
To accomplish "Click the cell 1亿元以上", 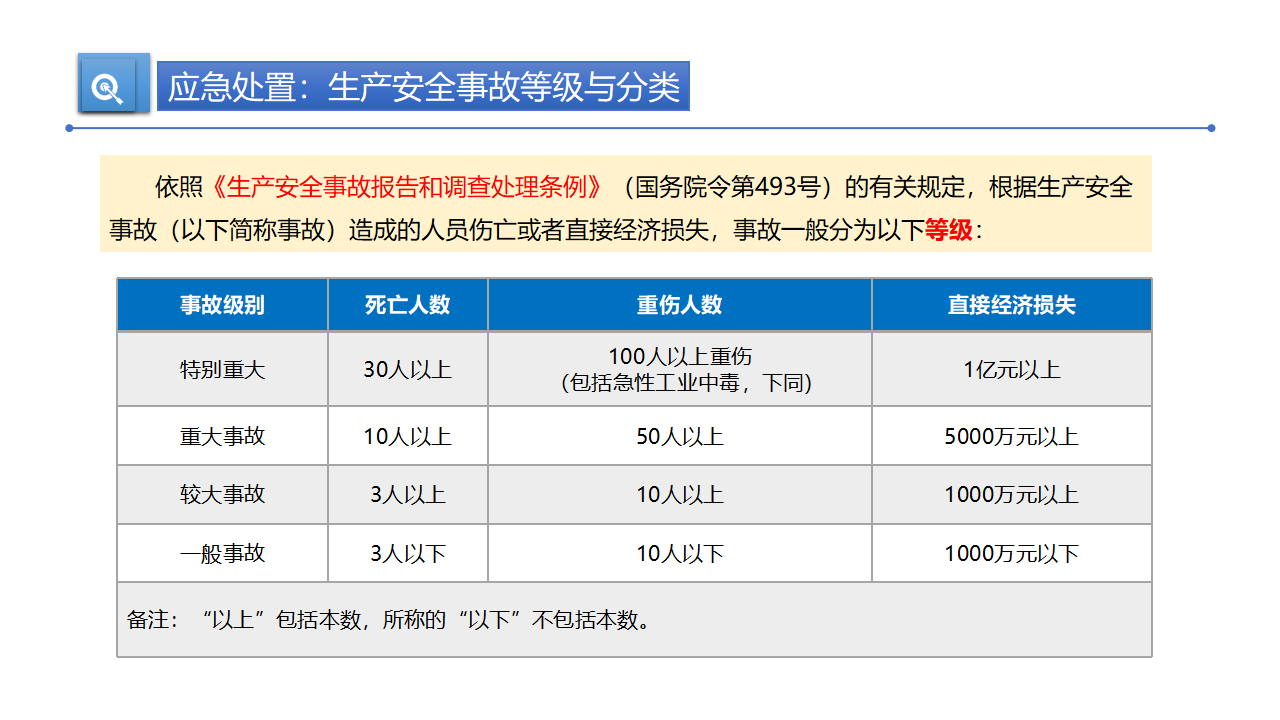I will tap(1012, 369).
